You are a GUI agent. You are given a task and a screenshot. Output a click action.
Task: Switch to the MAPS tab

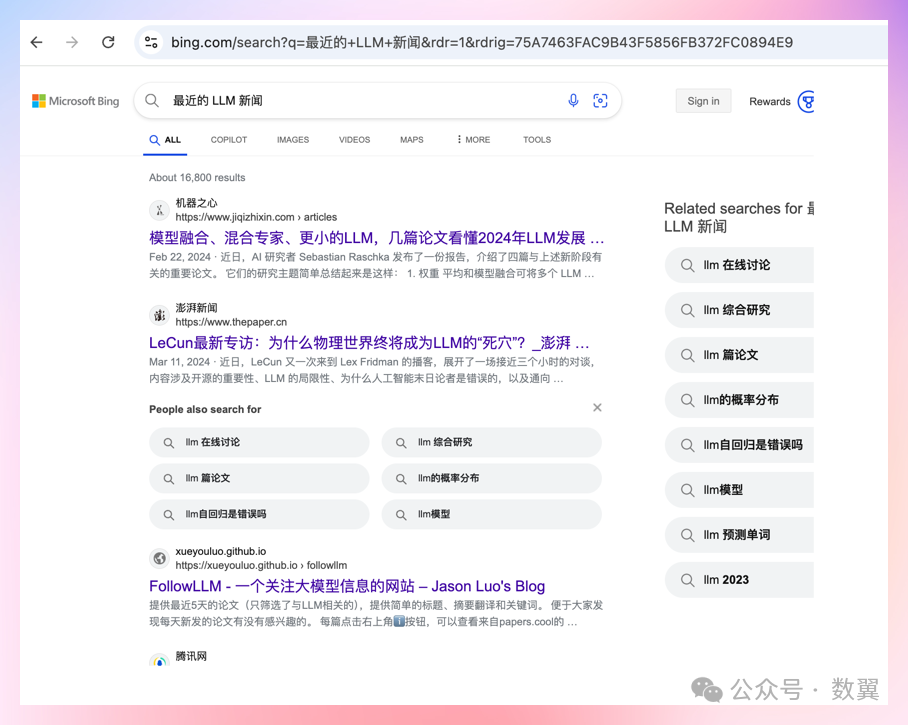[412, 140]
